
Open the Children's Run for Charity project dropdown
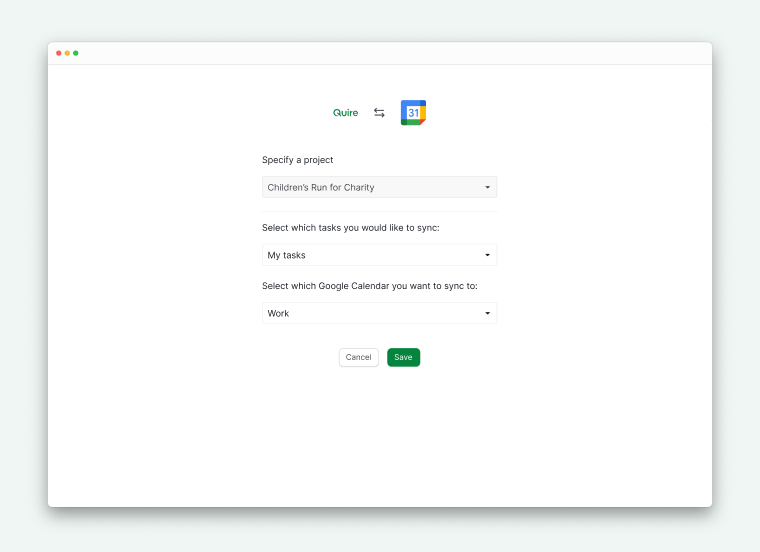click(x=380, y=187)
